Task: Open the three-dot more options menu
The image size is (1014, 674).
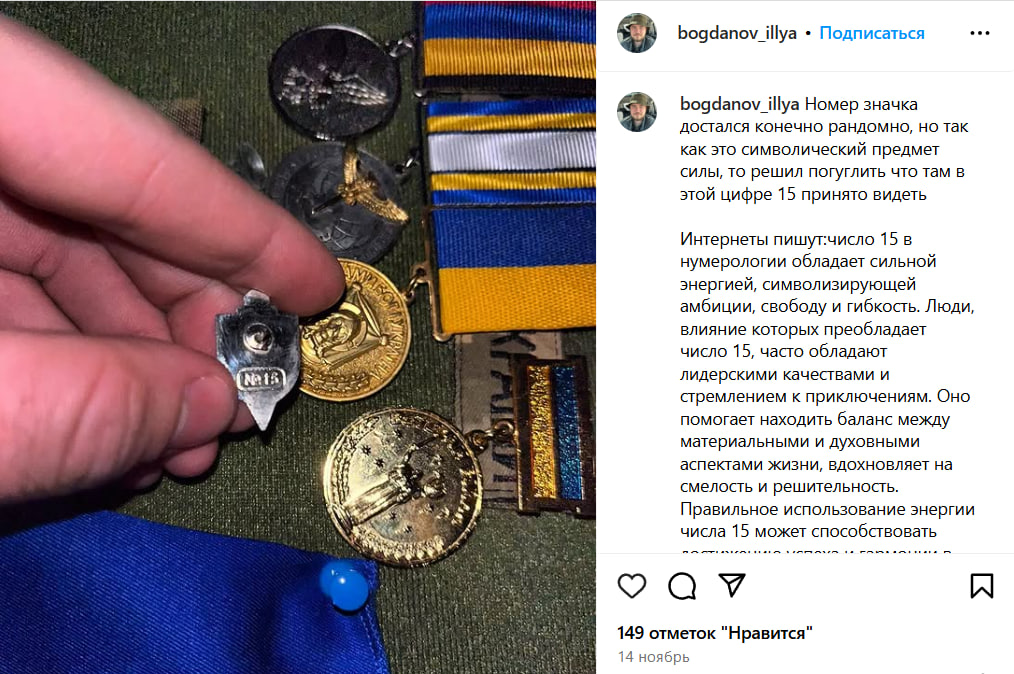Action: [x=980, y=33]
